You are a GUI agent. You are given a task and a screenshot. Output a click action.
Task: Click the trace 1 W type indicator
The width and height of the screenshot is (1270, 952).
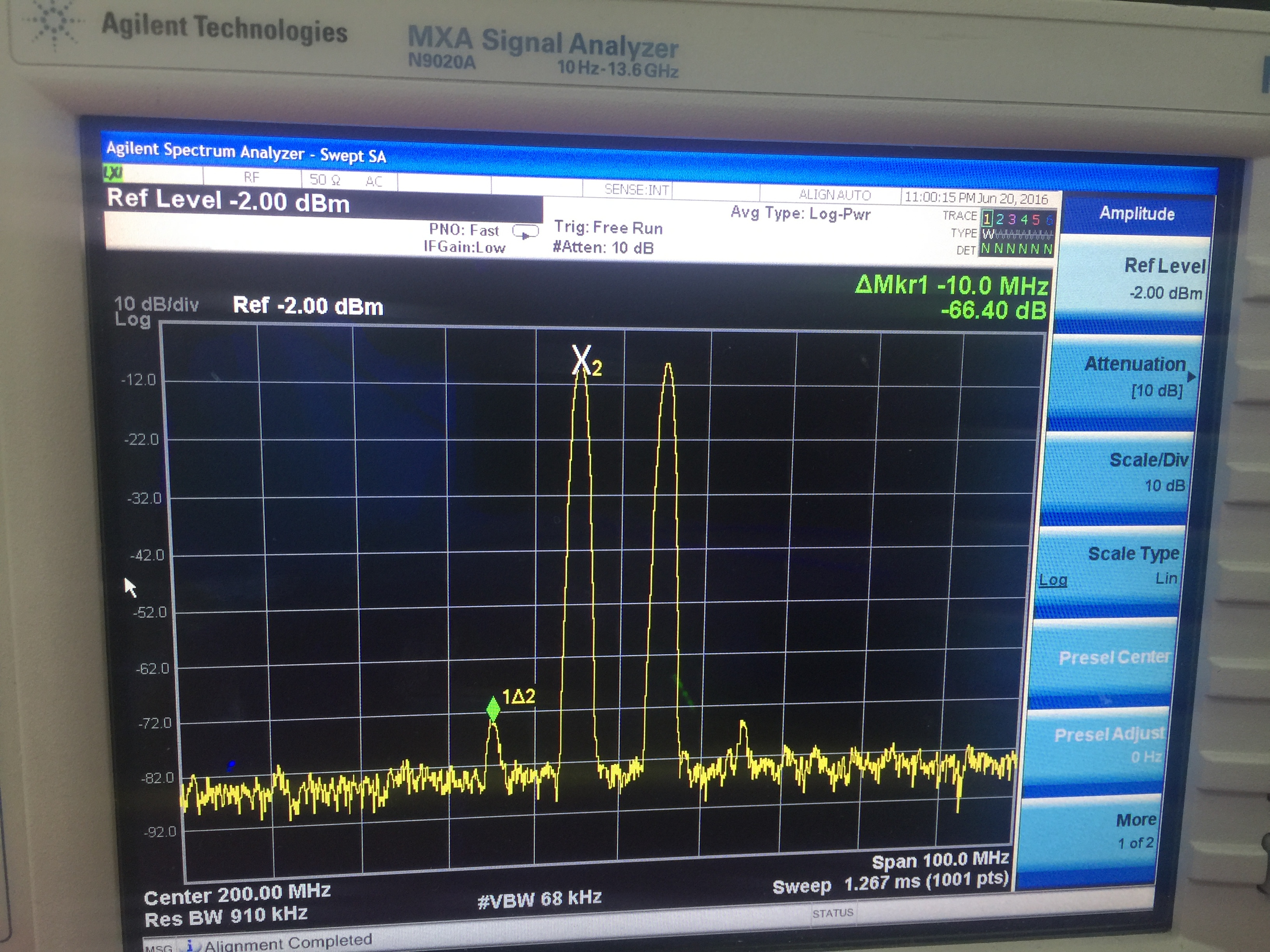(x=988, y=234)
